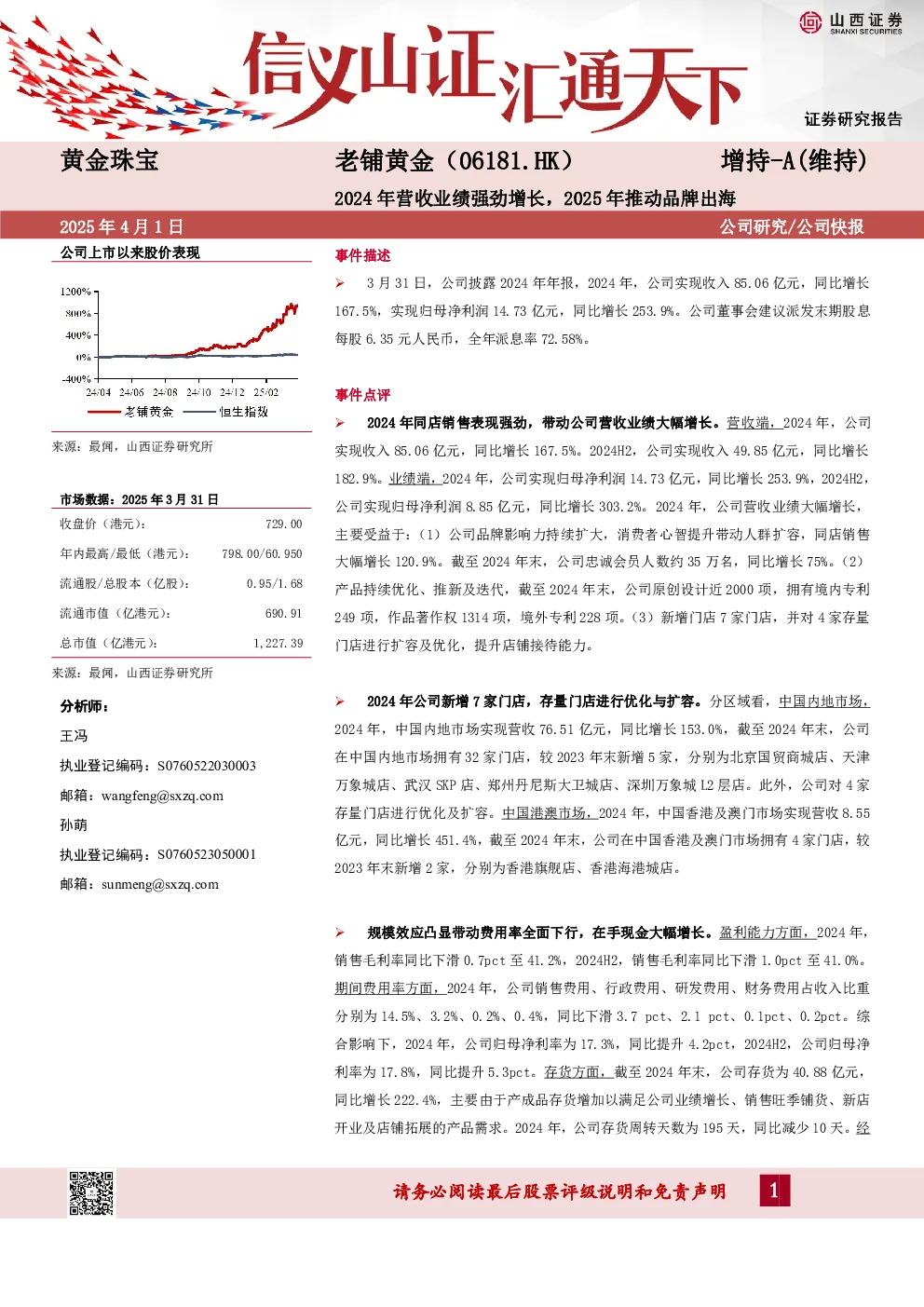
Task: Click the date 2025年4月1日
Action: [121, 226]
